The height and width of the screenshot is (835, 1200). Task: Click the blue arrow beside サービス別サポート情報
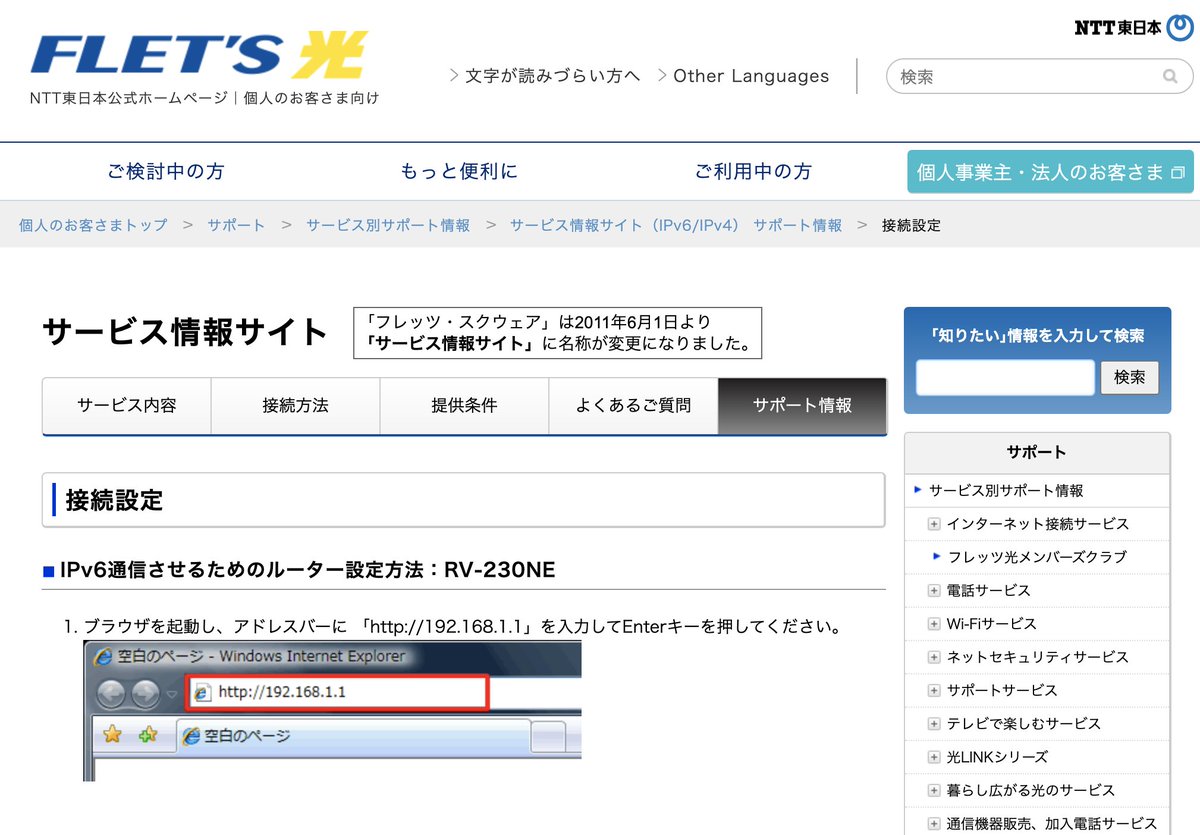coord(918,490)
